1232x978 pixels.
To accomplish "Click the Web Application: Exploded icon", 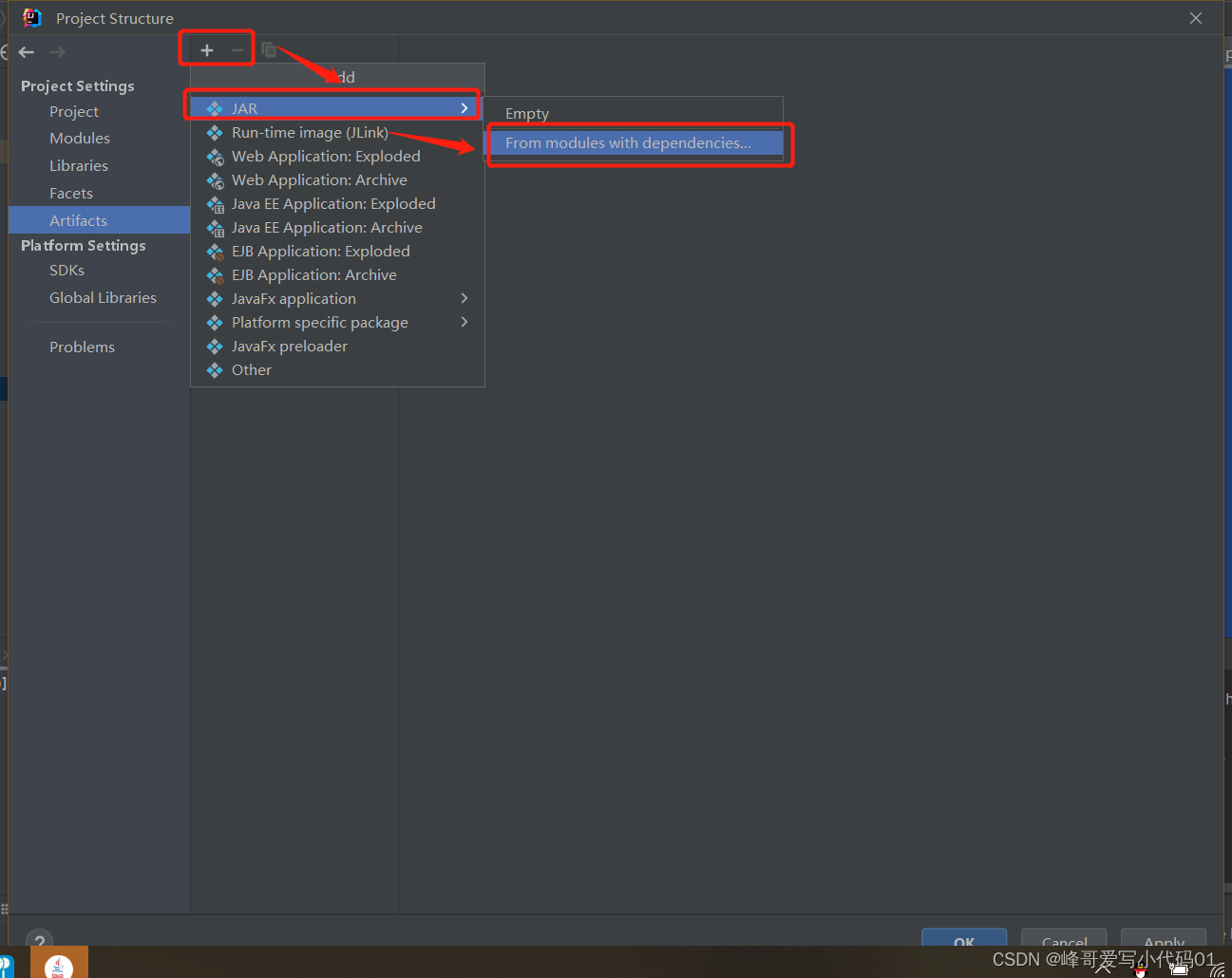I will pos(216,157).
